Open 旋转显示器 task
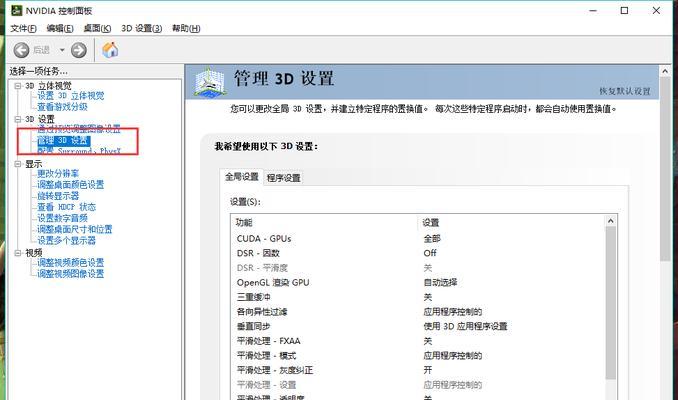This screenshot has height=400, width=678. click(58, 196)
